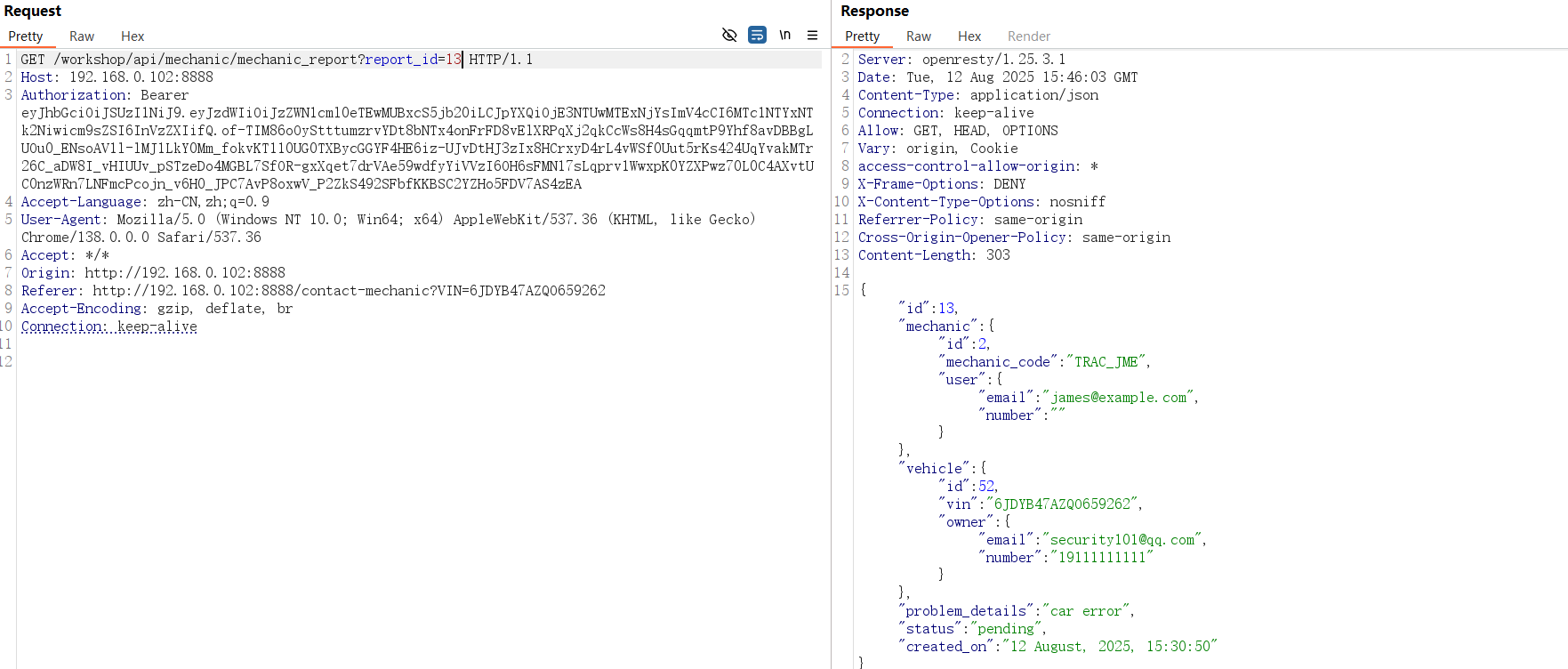
Task: Click the X-Frame-Options: DENY header
Action: click(942, 184)
